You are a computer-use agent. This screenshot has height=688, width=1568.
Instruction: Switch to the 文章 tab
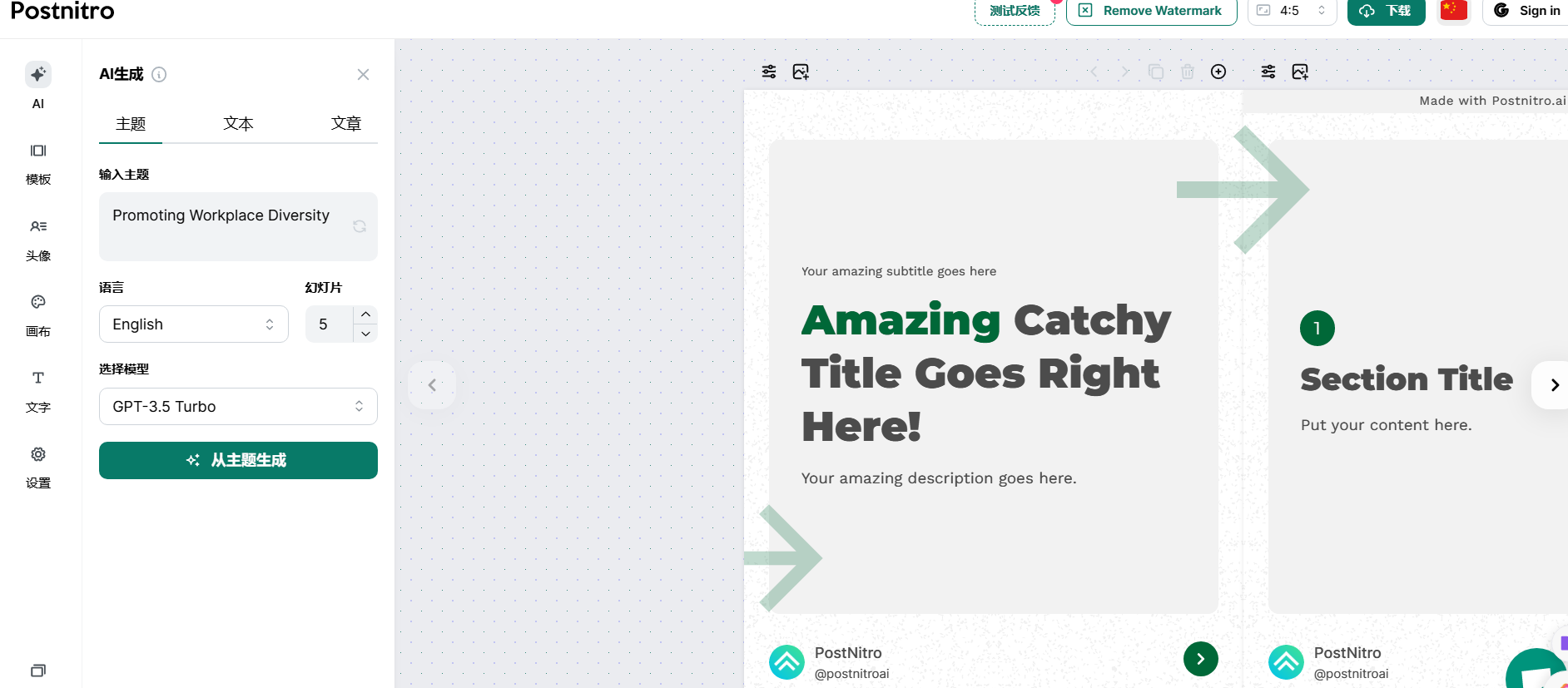[x=345, y=124]
